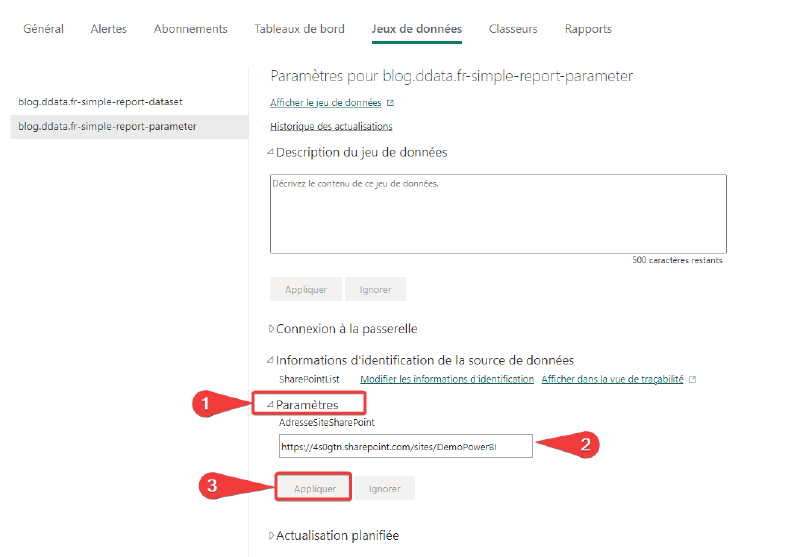Click the AdresseSiteSharePoint label

point(327,422)
